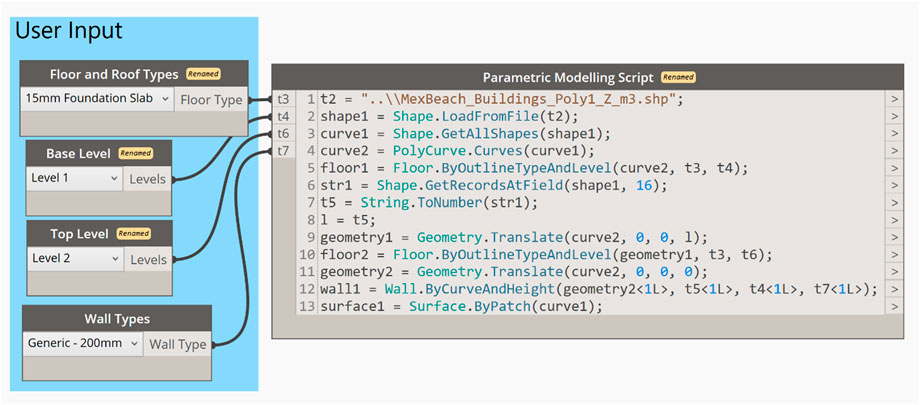Click the Renamed badge on Floor and Roof Types
This screenshot has width=920, height=405.
203,74
